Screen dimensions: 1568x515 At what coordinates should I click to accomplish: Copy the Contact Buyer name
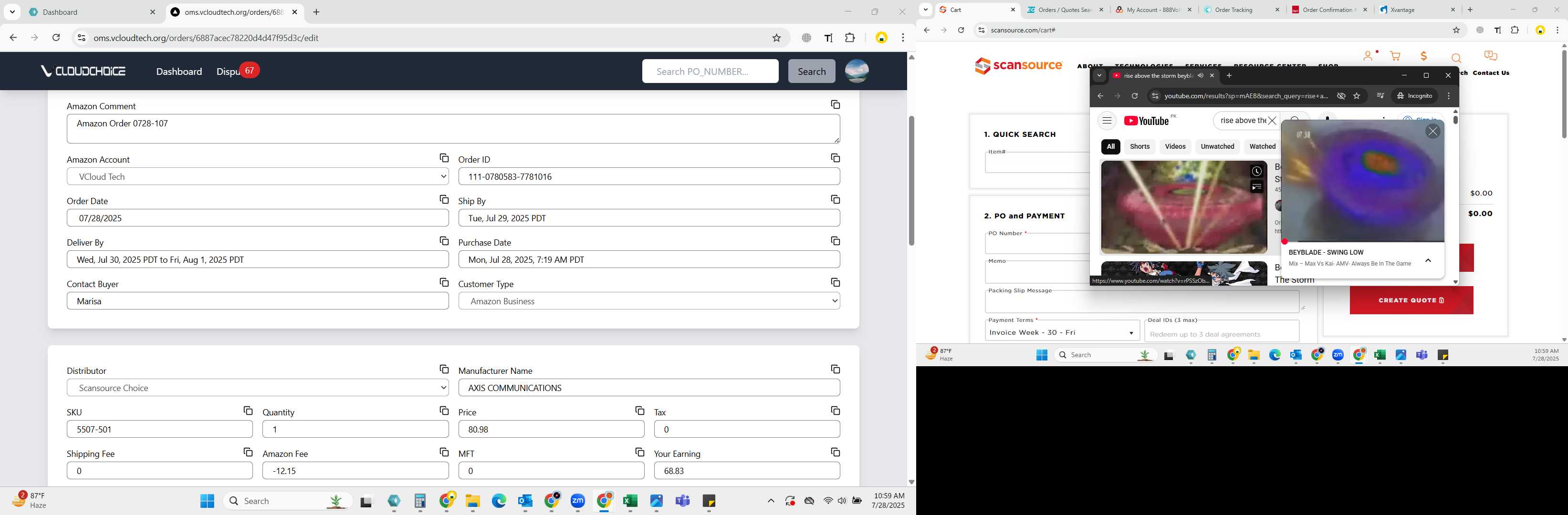coord(444,282)
